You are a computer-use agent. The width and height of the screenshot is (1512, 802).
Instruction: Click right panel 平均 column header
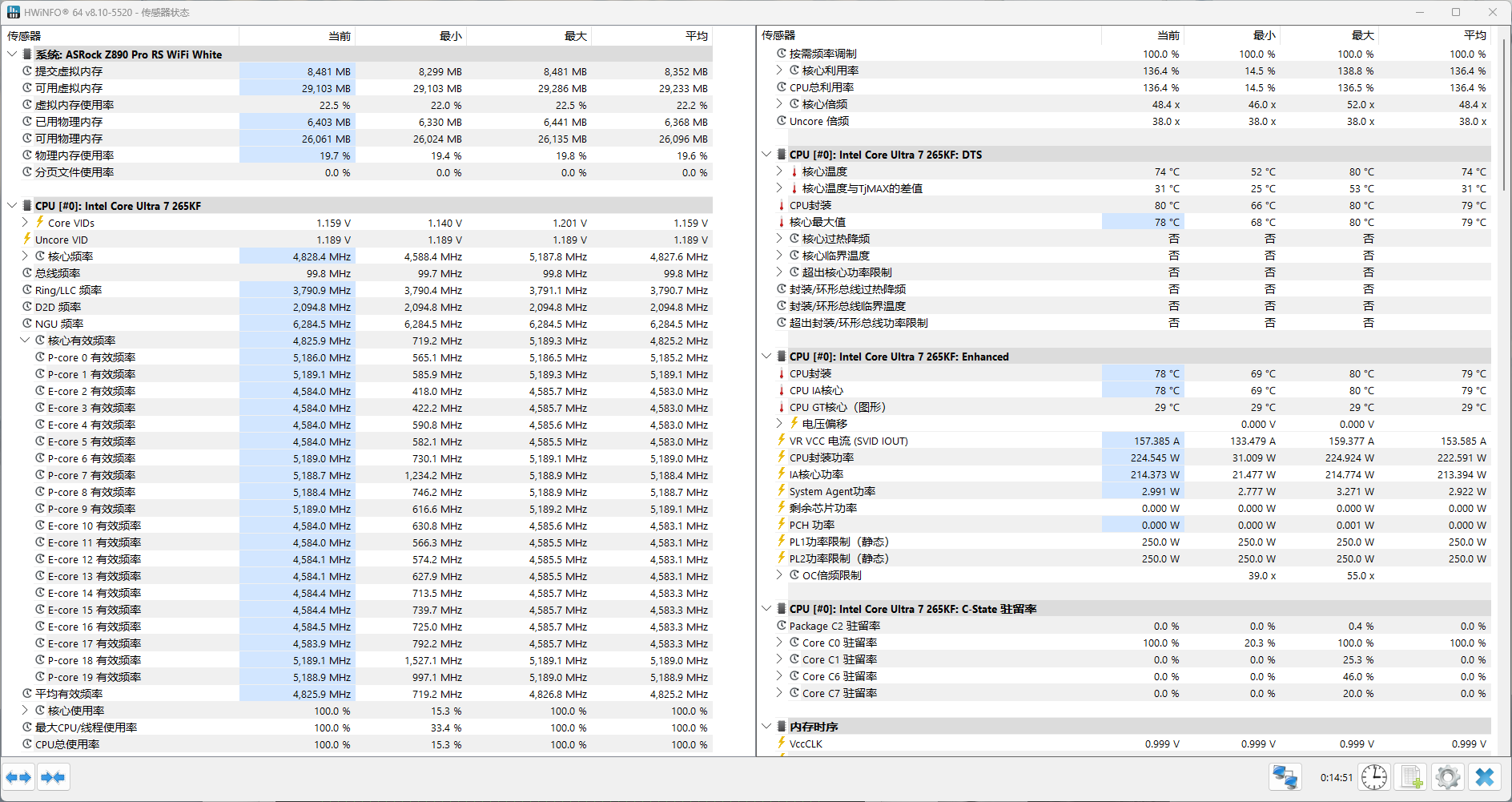[1434, 35]
